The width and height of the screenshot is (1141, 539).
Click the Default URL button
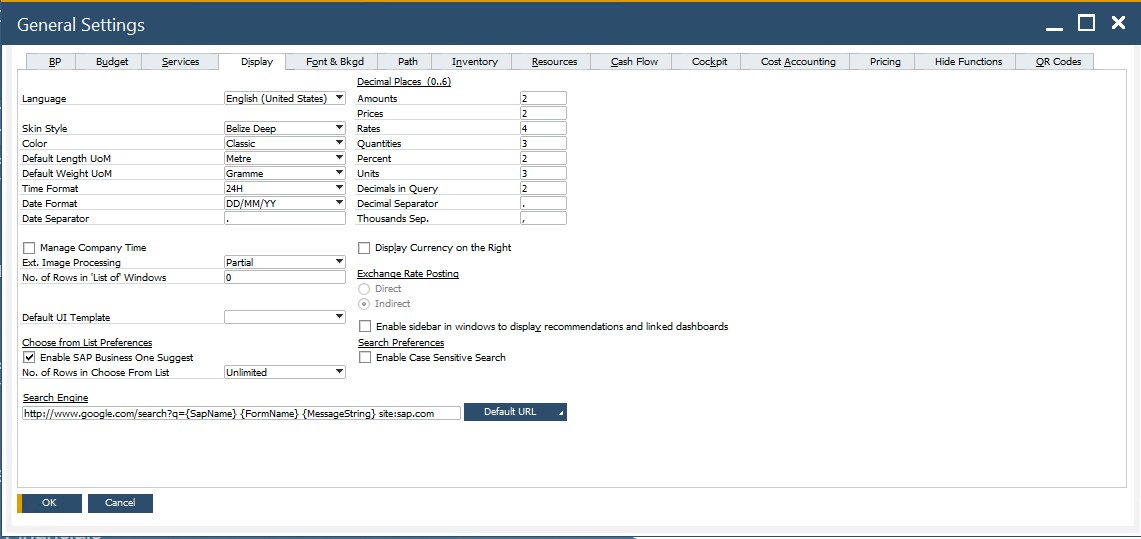click(515, 412)
